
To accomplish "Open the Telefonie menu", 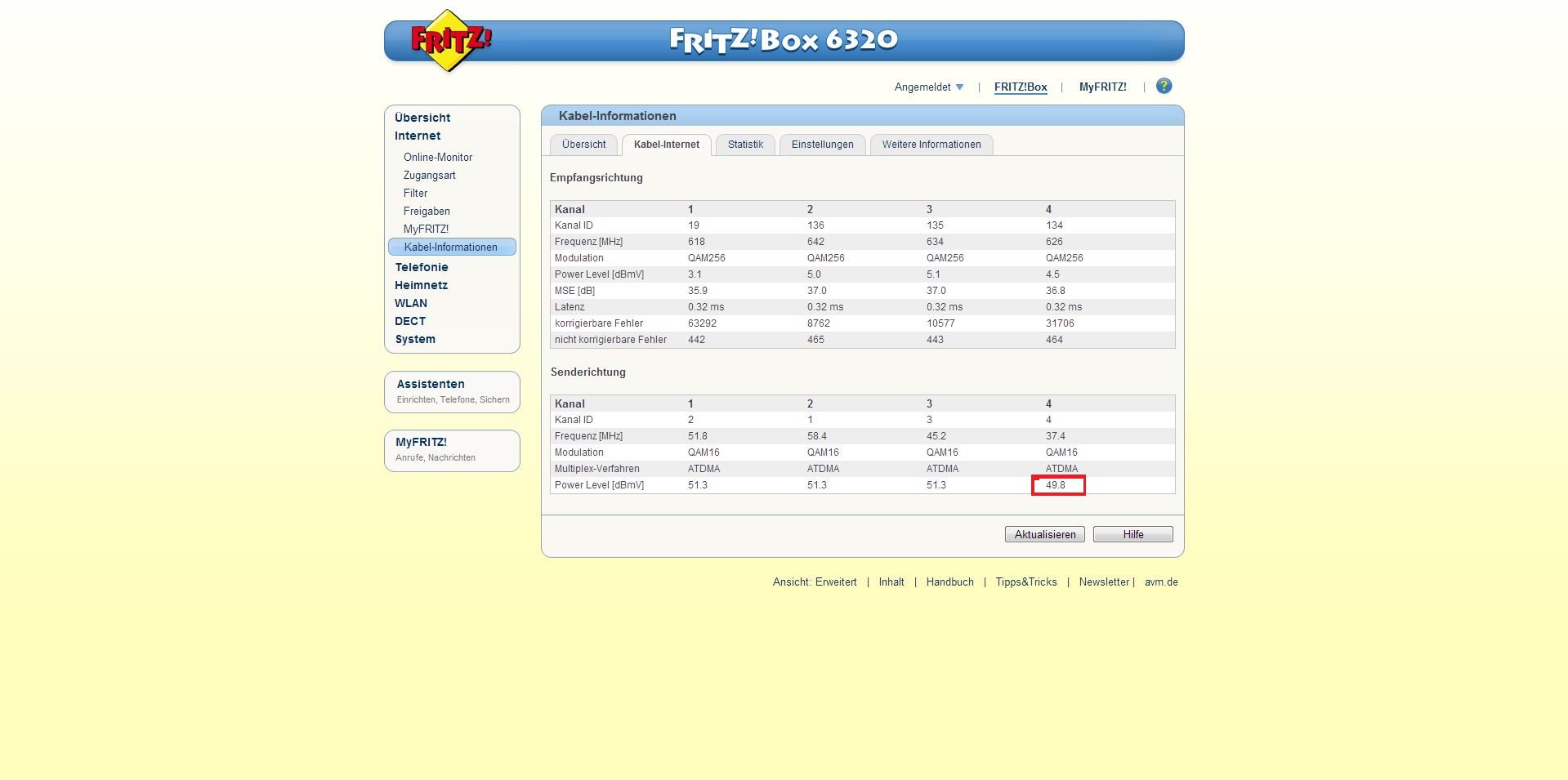I will click(x=422, y=267).
